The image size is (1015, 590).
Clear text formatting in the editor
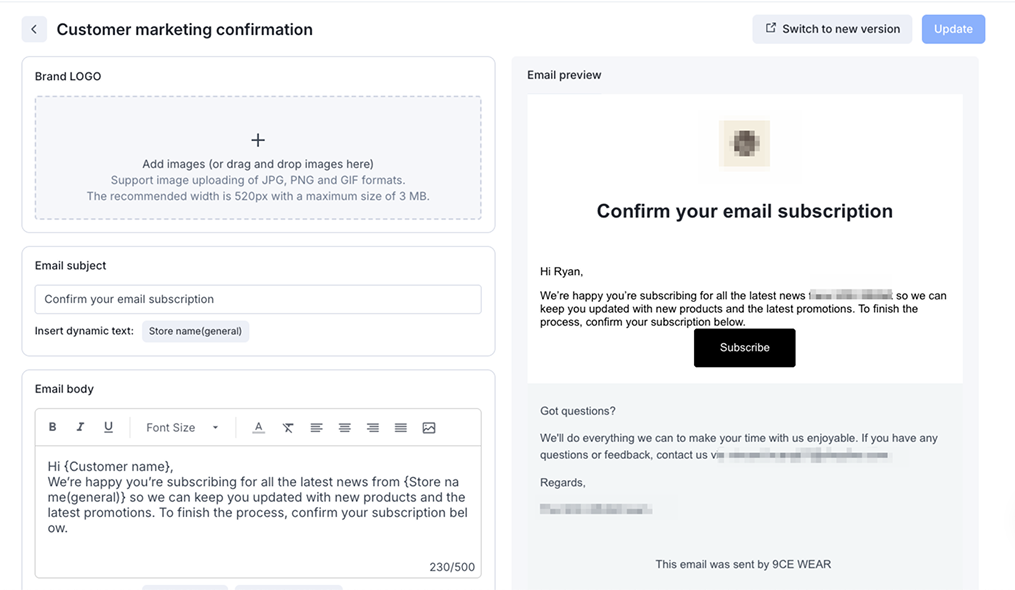tap(288, 428)
